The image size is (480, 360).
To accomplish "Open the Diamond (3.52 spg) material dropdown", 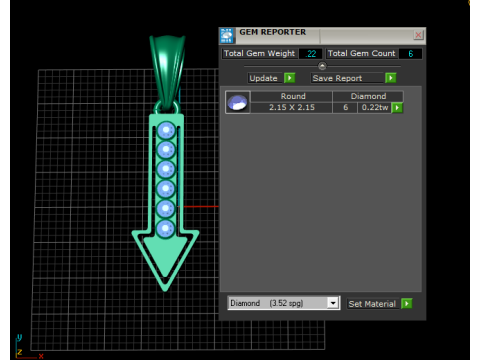I will (x=332, y=303).
